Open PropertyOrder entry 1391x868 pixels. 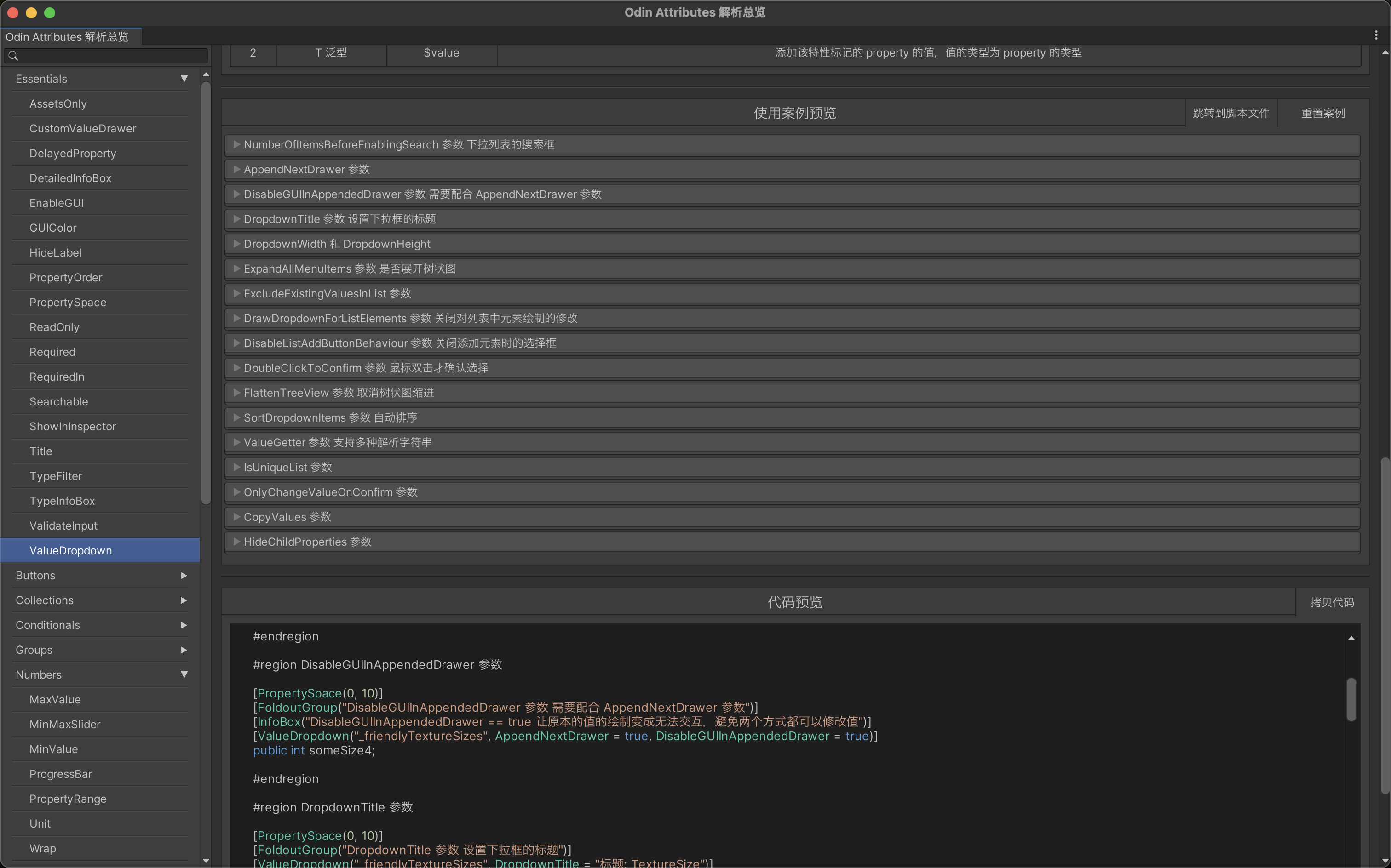[100, 277]
